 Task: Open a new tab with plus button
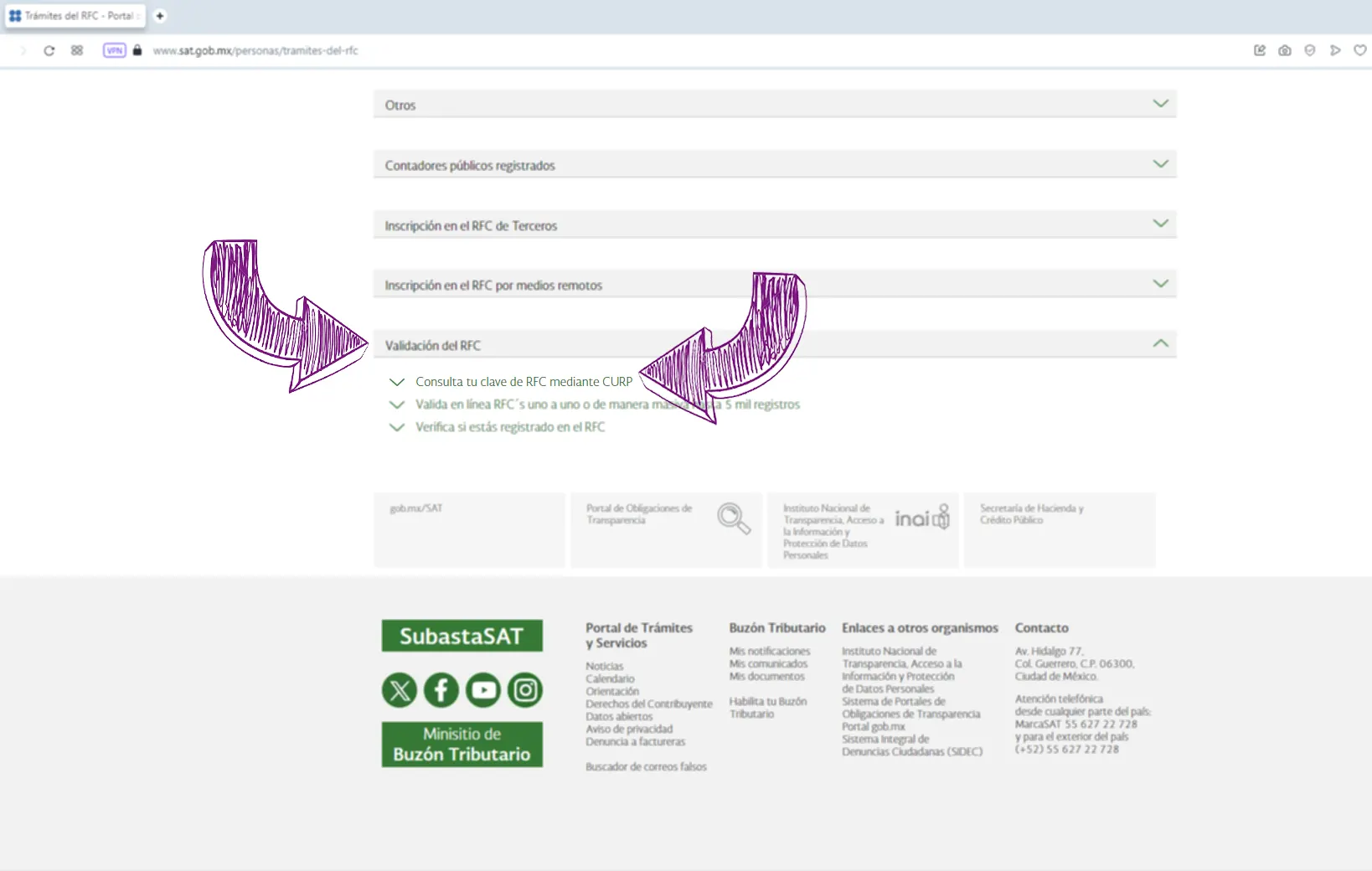pos(160,16)
